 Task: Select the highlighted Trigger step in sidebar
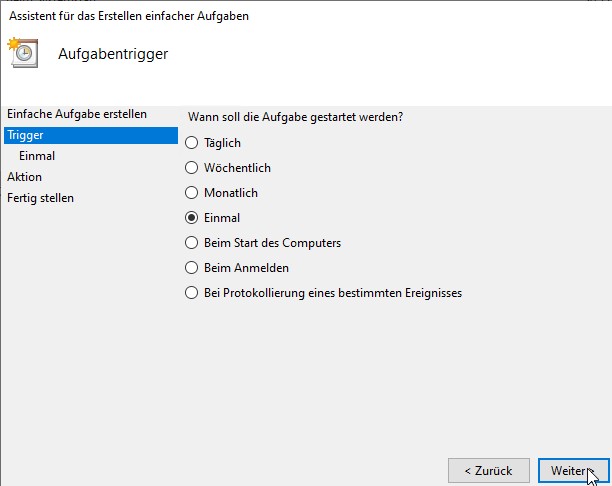[x=25, y=135]
